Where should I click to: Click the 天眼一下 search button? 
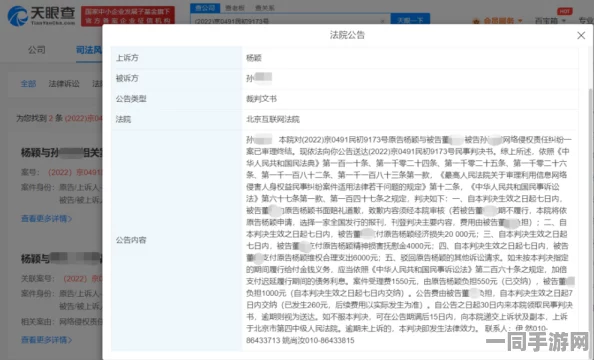(410, 19)
